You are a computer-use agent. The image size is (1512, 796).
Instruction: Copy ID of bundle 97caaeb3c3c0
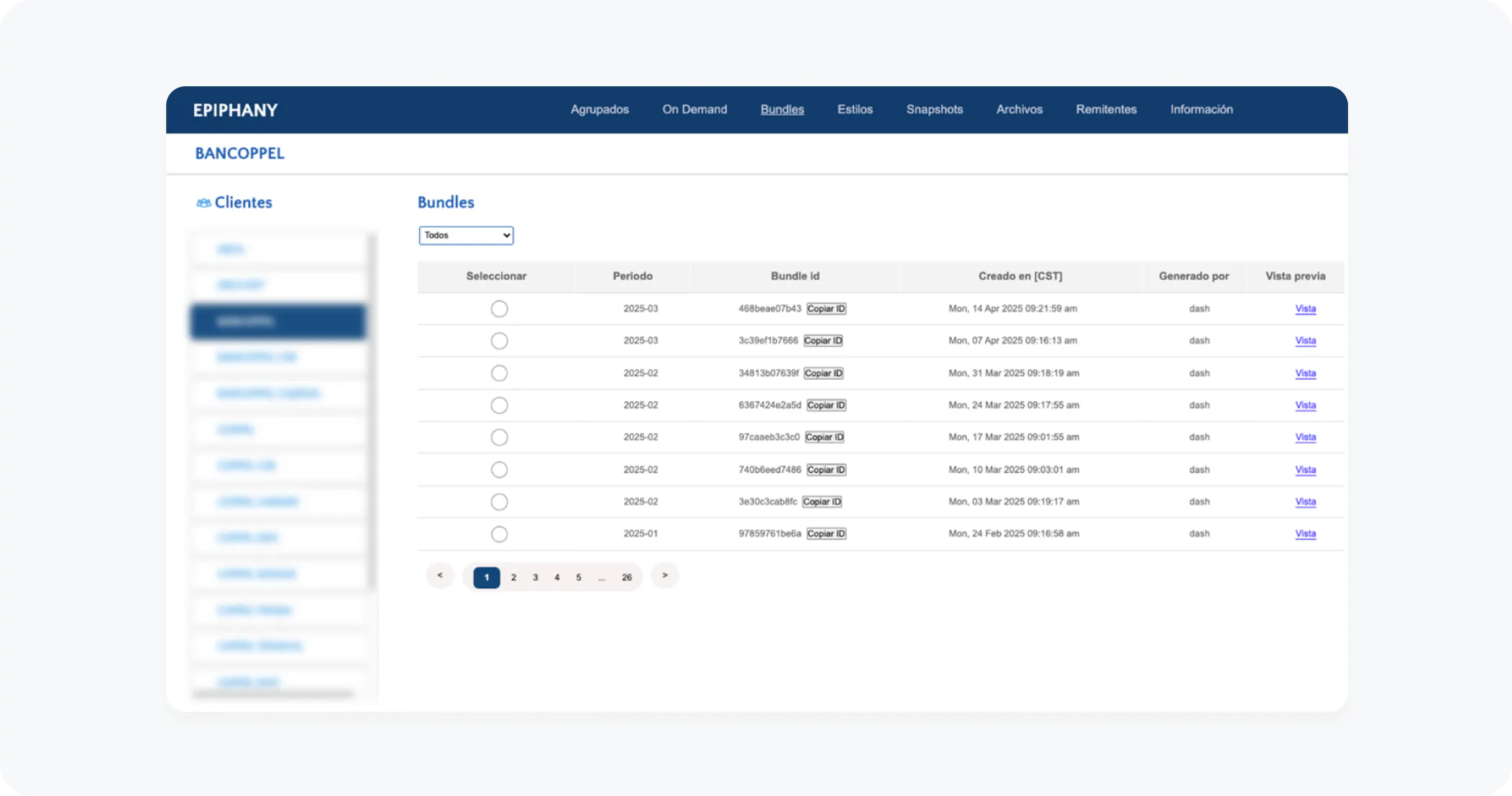(825, 437)
